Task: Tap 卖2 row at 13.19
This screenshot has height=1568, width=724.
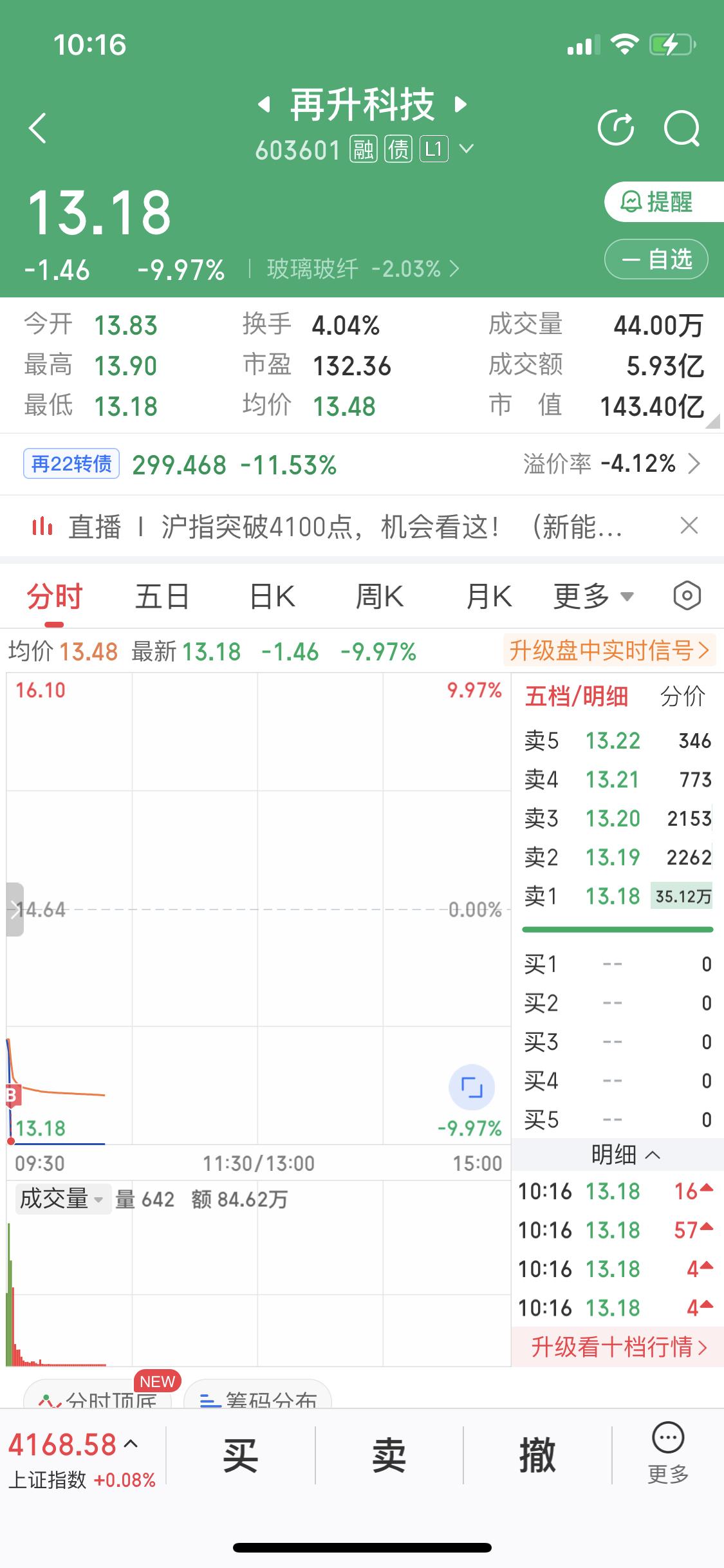Action: [618, 857]
